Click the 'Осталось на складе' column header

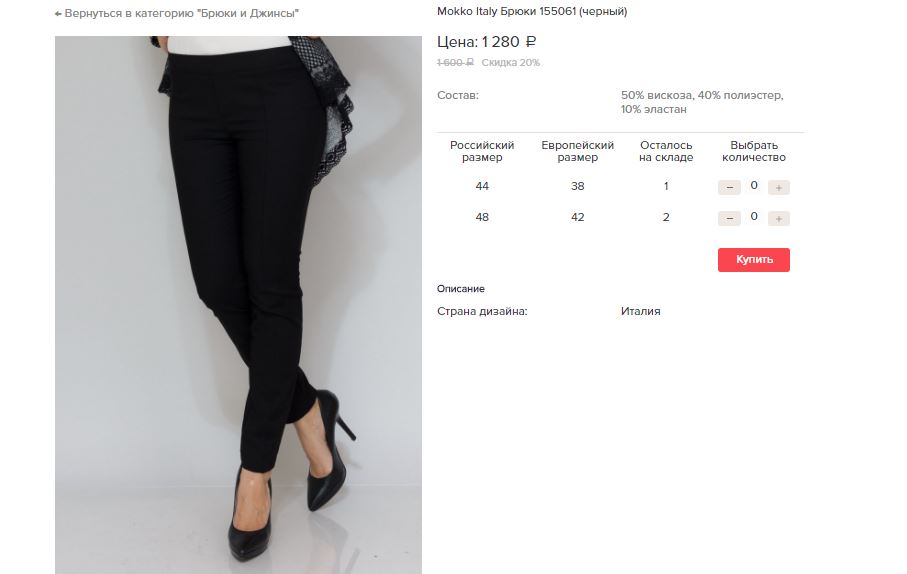pyautogui.click(x=666, y=151)
